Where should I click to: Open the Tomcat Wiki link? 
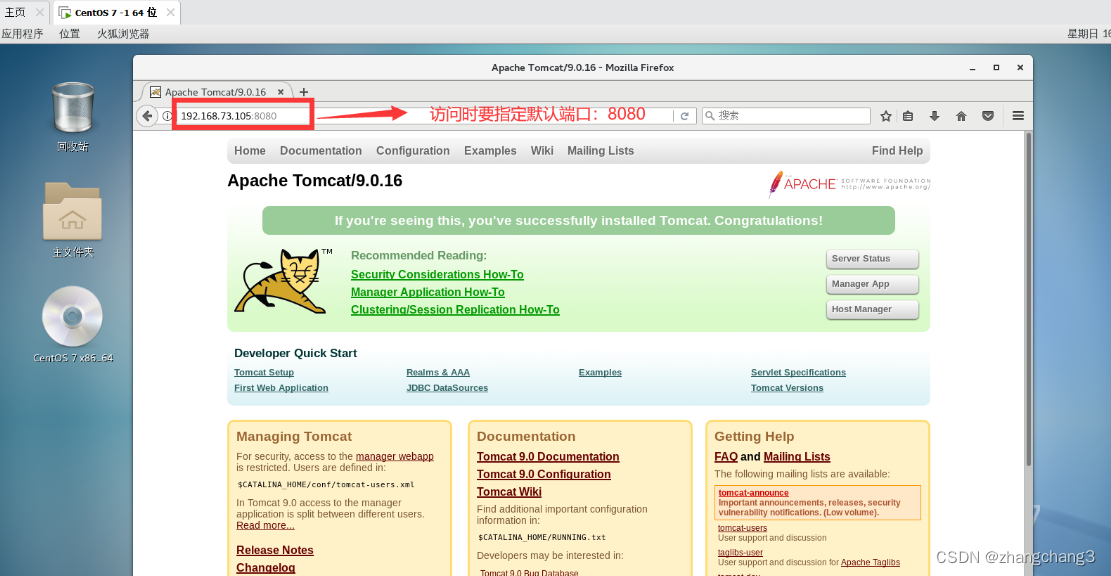coord(509,492)
